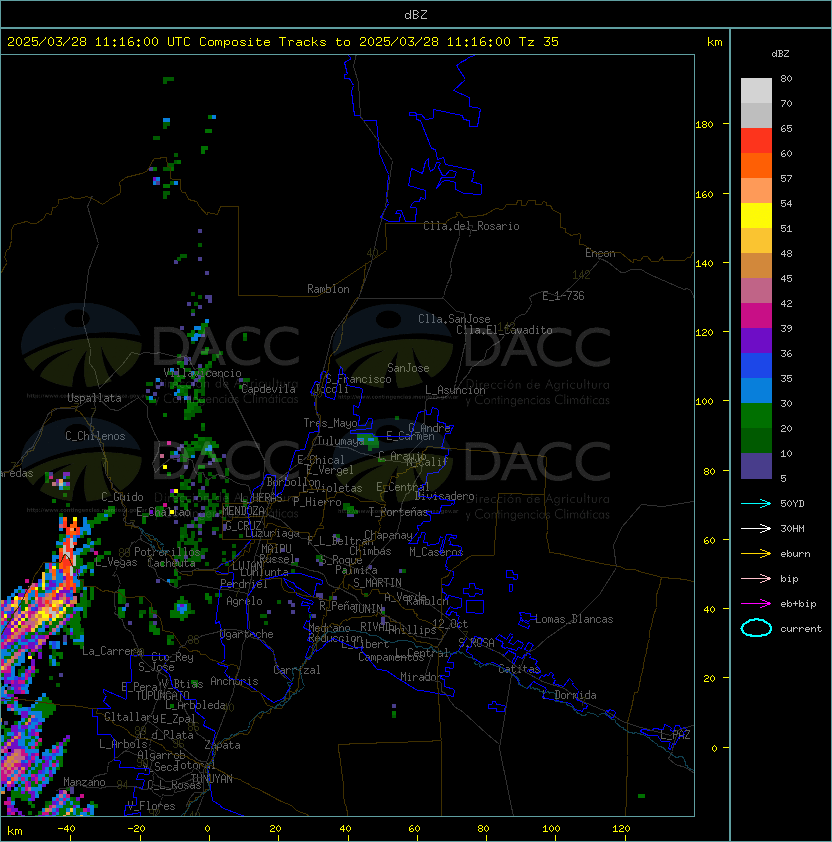The height and width of the screenshot is (842, 832).
Task: Click the 'Ugarteche' label on map
Action: [x=247, y=634]
